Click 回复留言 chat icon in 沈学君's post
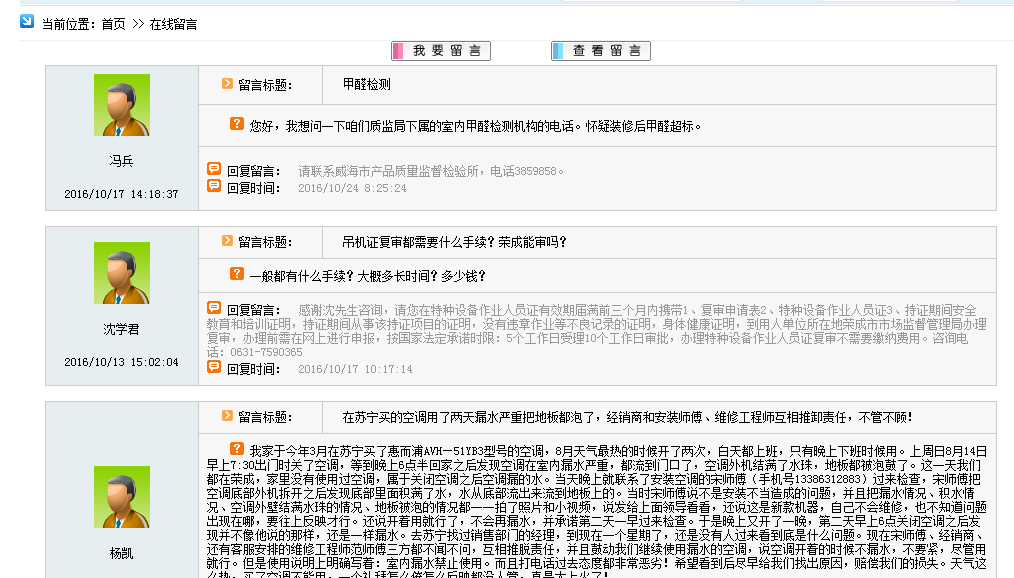Screen dimensions: 1014x578 (214, 308)
